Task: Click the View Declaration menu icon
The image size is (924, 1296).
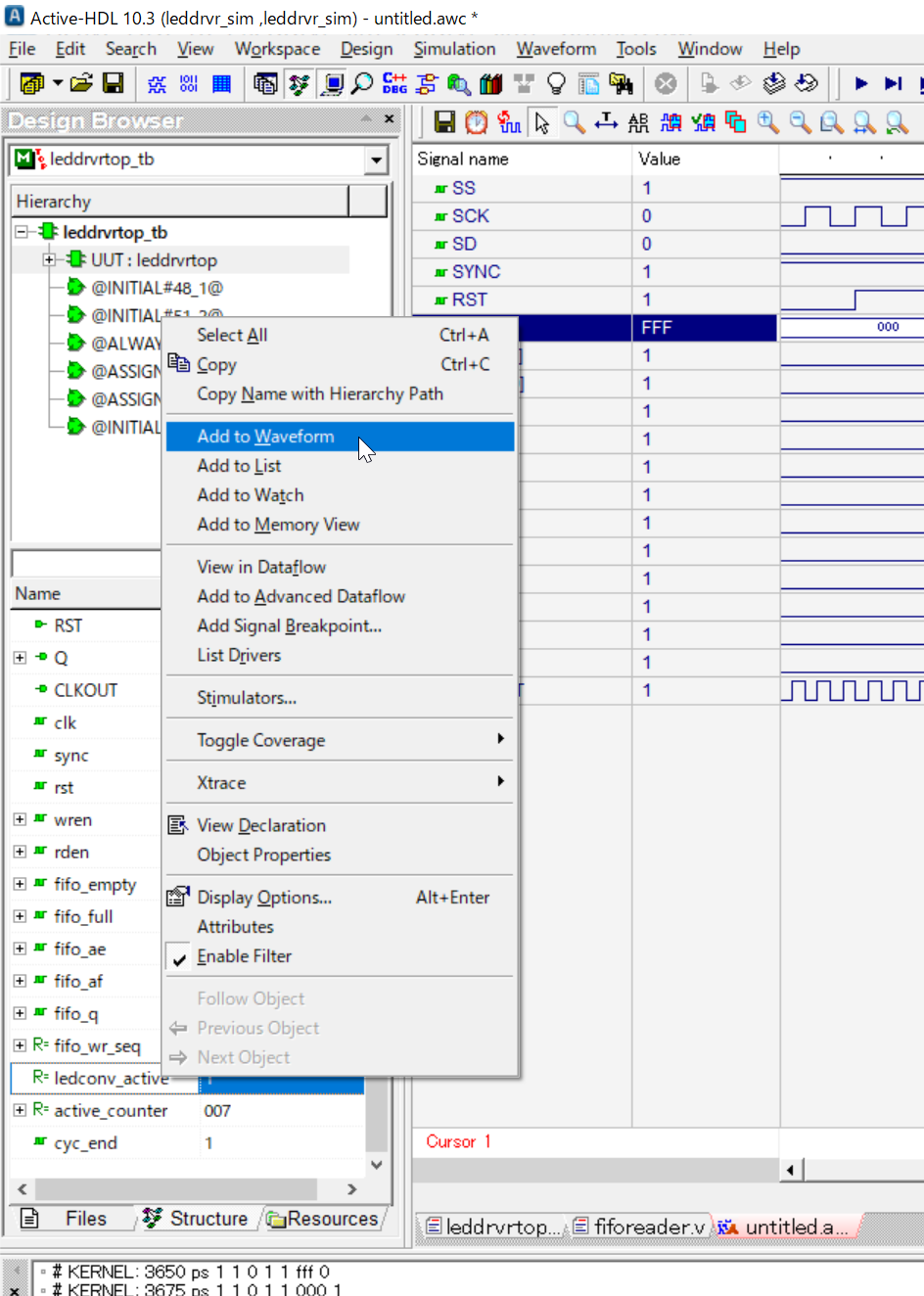Action: point(178,825)
